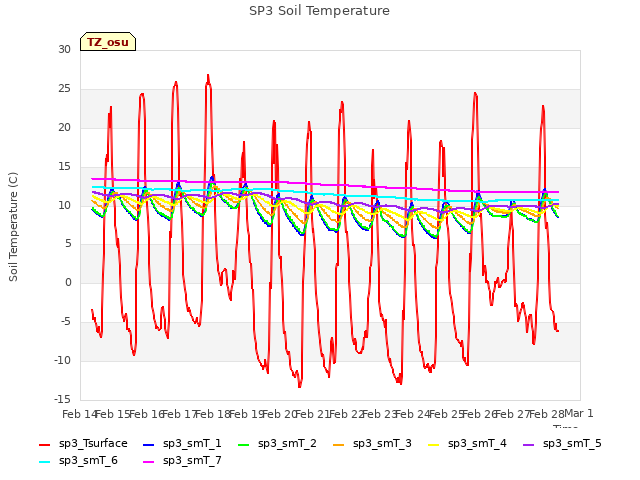The height and width of the screenshot is (480, 640).
Task: Click the Feb 20 x-axis tick label
Action: [279, 414]
